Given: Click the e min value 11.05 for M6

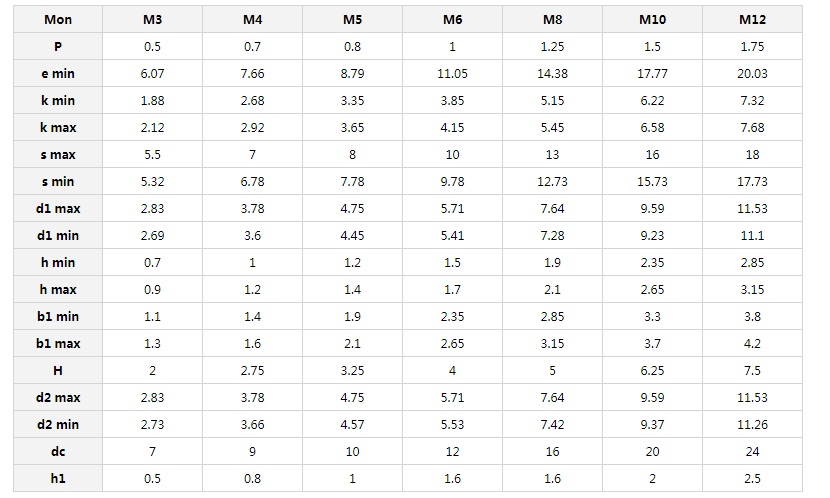Looking at the screenshot, I should [x=452, y=74].
